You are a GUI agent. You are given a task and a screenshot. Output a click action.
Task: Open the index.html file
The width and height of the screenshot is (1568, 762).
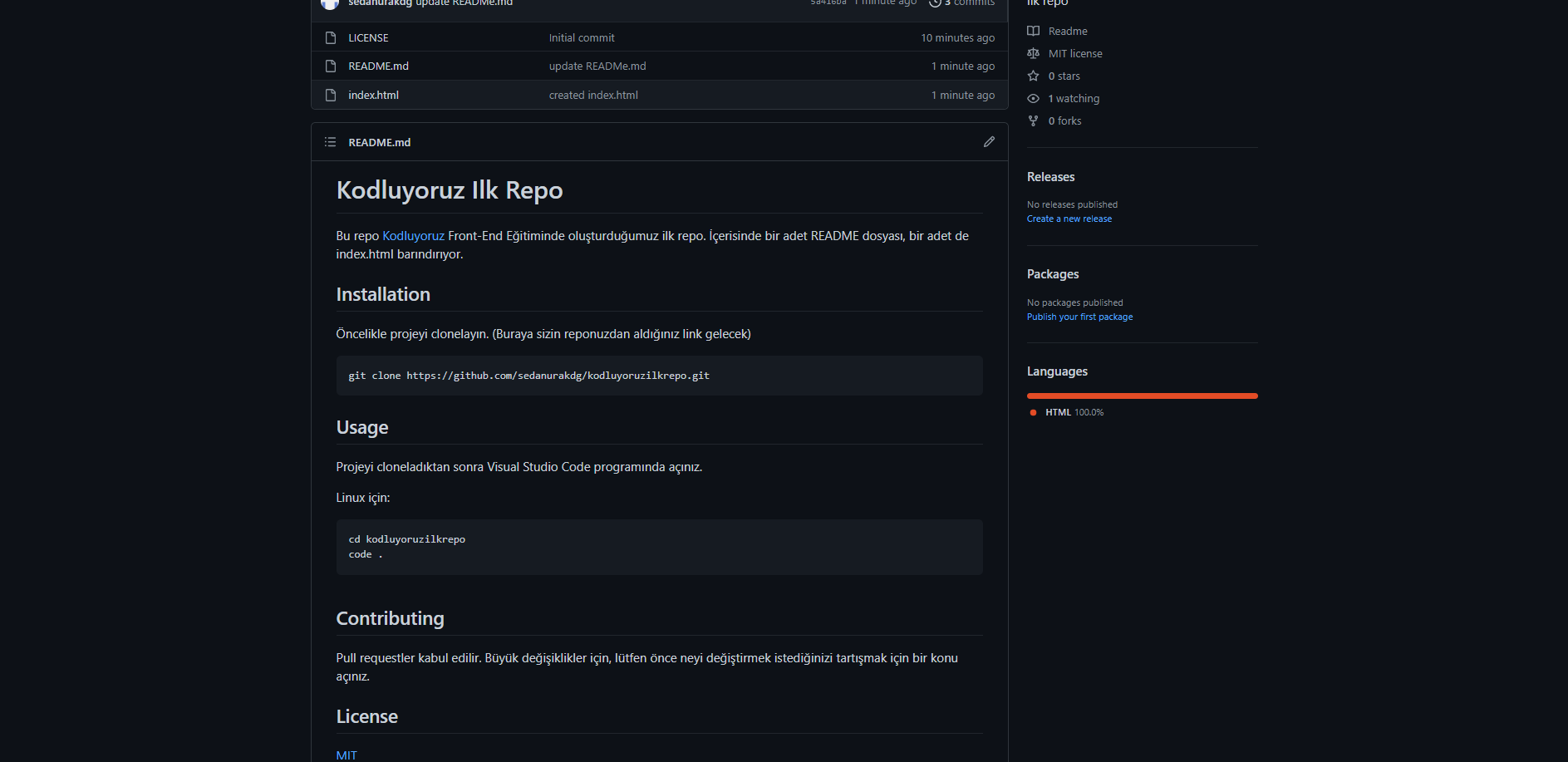pyautogui.click(x=373, y=96)
